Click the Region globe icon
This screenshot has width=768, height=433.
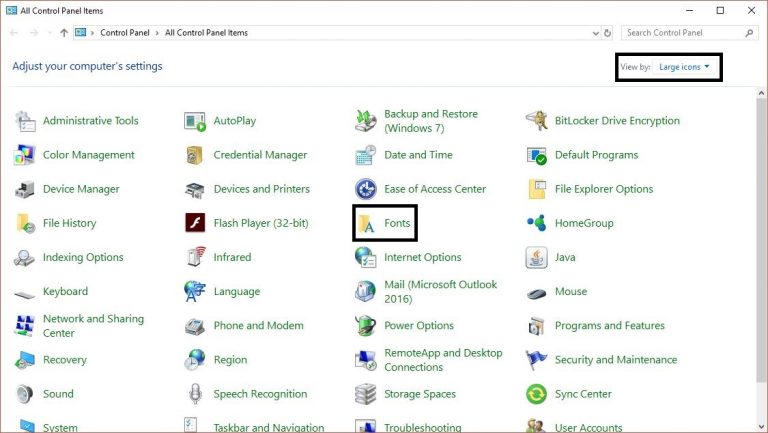point(195,361)
